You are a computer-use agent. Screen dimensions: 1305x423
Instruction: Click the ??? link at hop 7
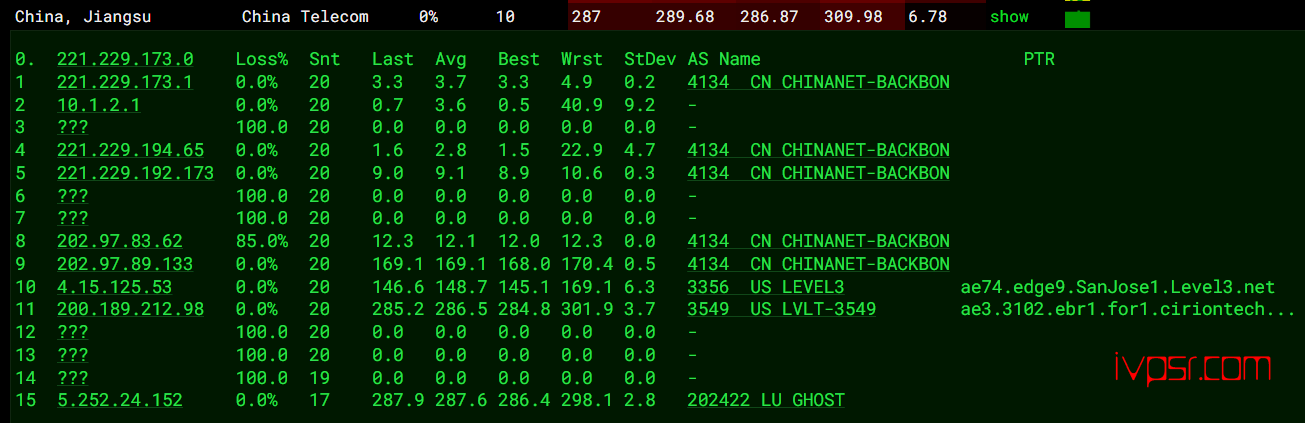pos(72,218)
